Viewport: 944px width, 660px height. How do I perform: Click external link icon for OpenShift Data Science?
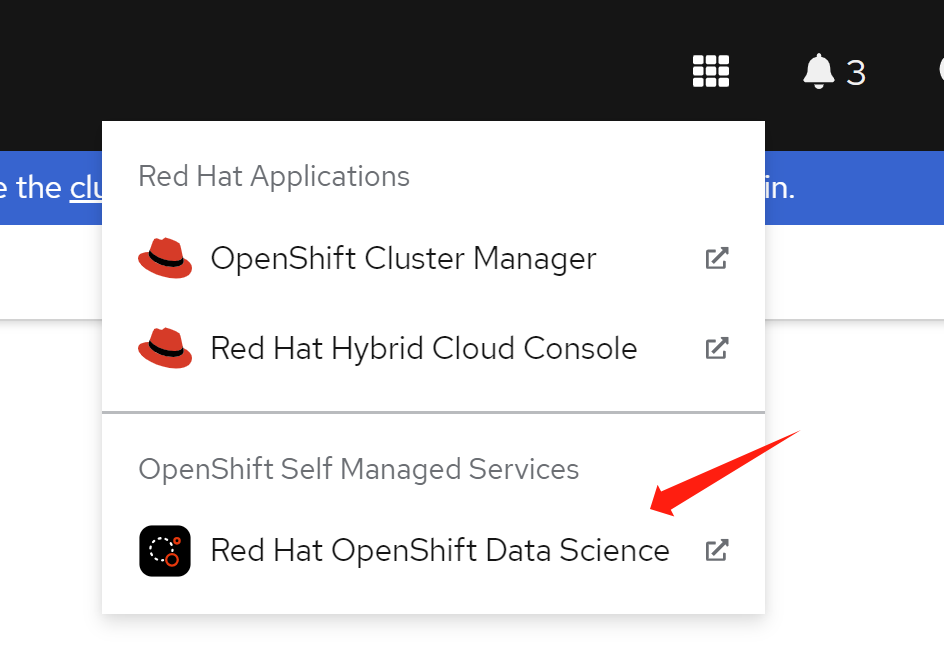click(716, 551)
